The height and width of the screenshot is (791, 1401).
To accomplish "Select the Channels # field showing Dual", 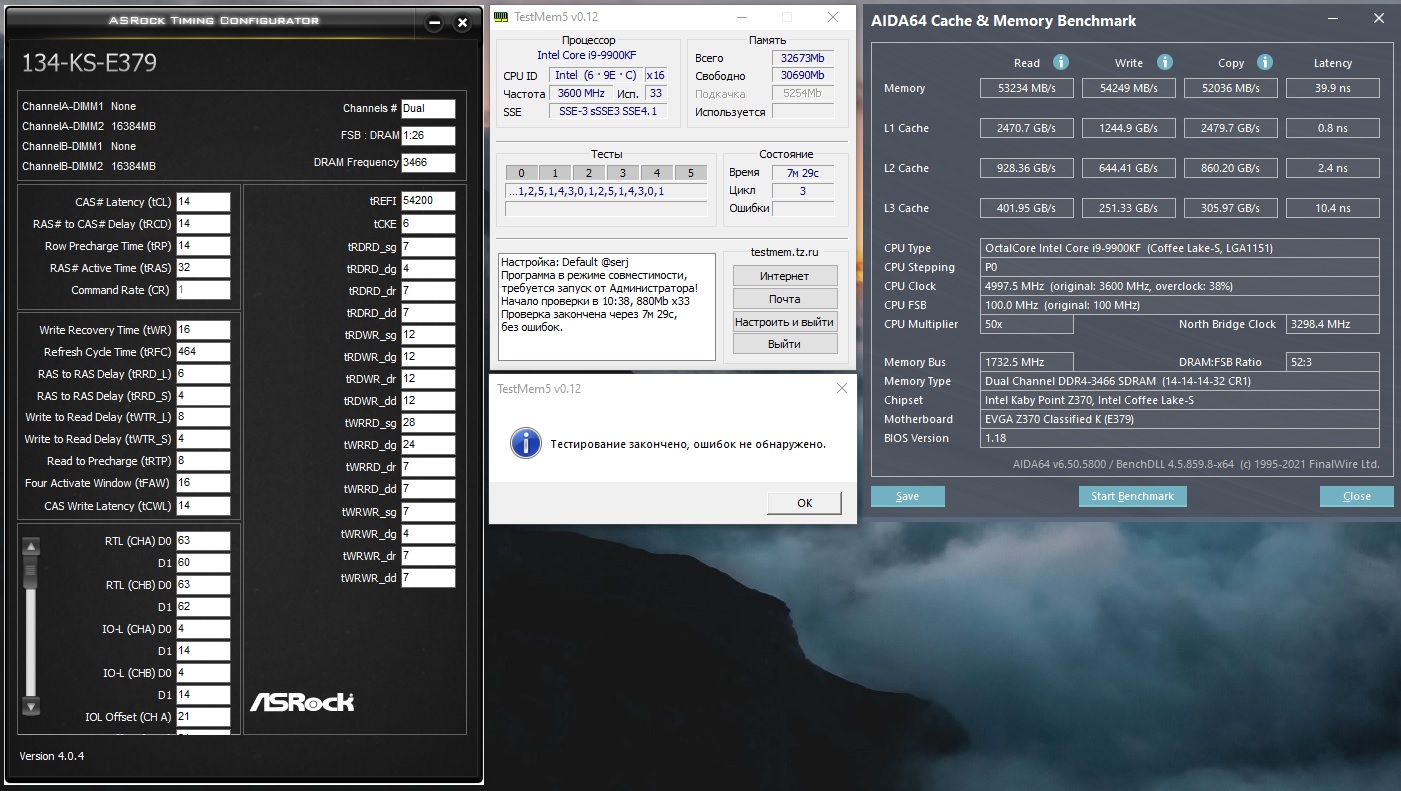I will click(428, 109).
